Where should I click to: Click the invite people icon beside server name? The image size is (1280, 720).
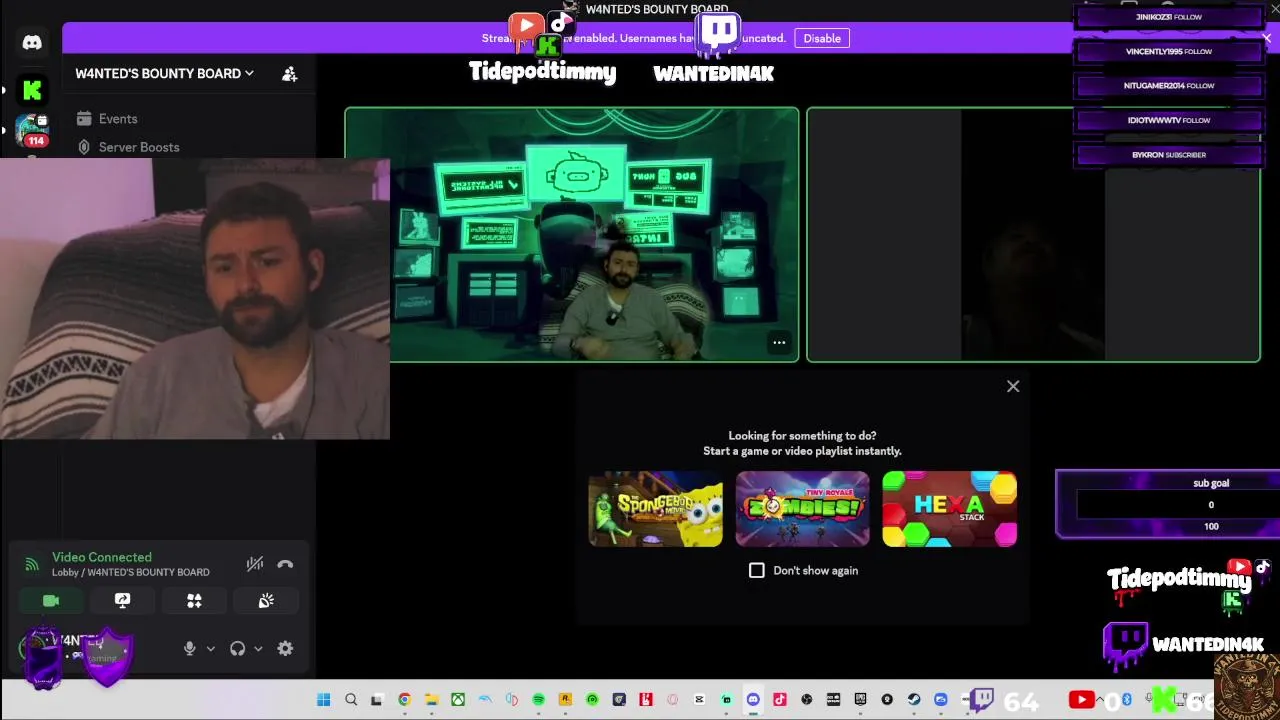click(x=290, y=74)
